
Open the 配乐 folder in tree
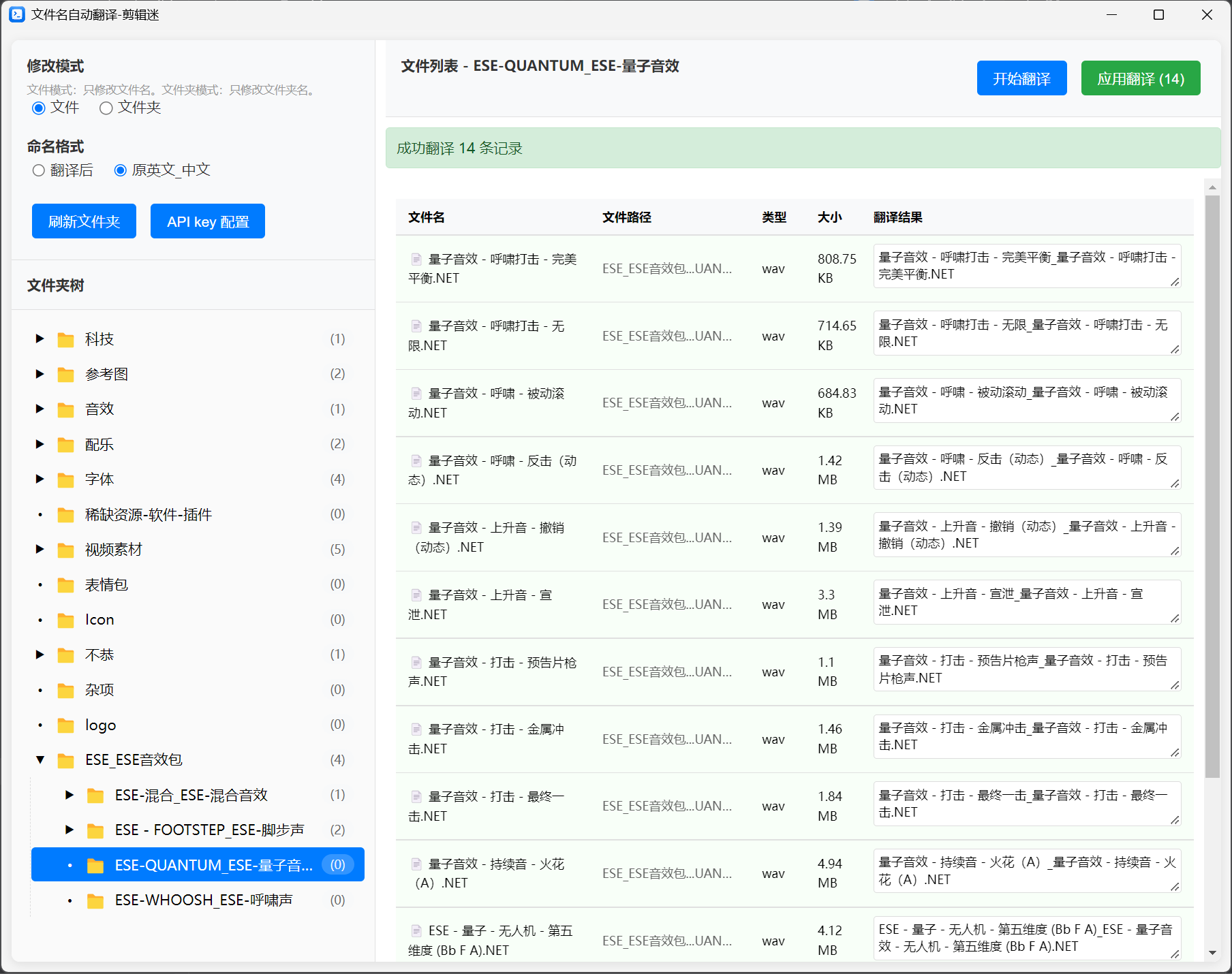[99, 445]
